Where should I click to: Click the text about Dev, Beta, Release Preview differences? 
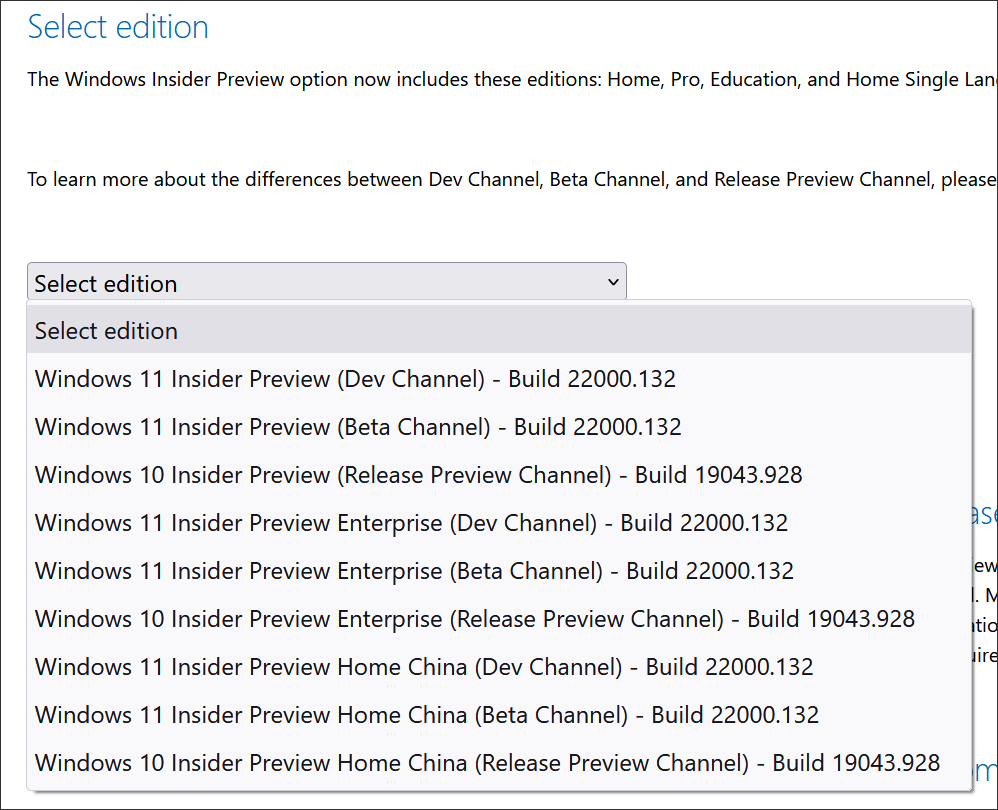click(512, 179)
